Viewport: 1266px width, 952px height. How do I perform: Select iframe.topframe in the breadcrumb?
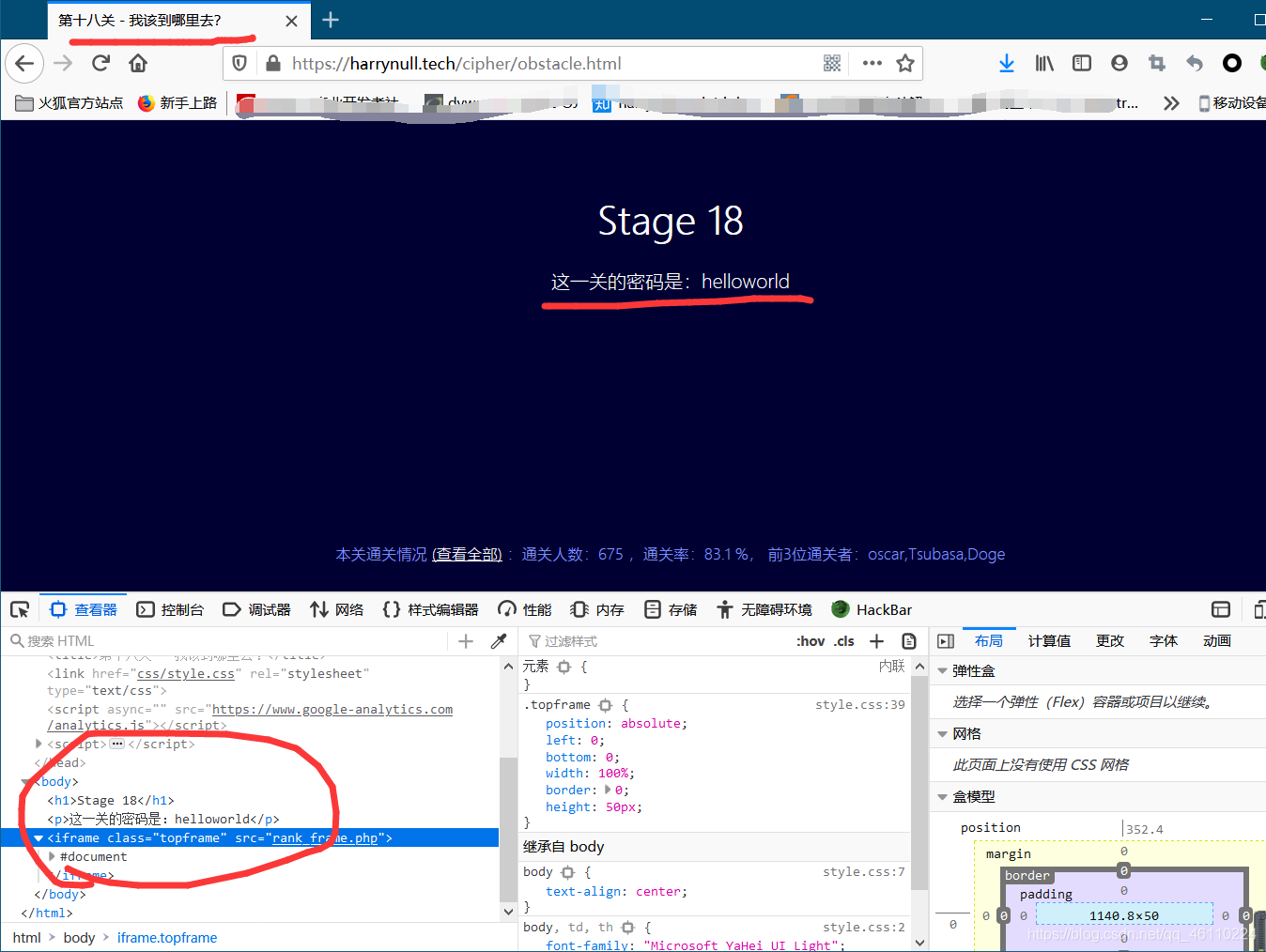tap(167, 937)
